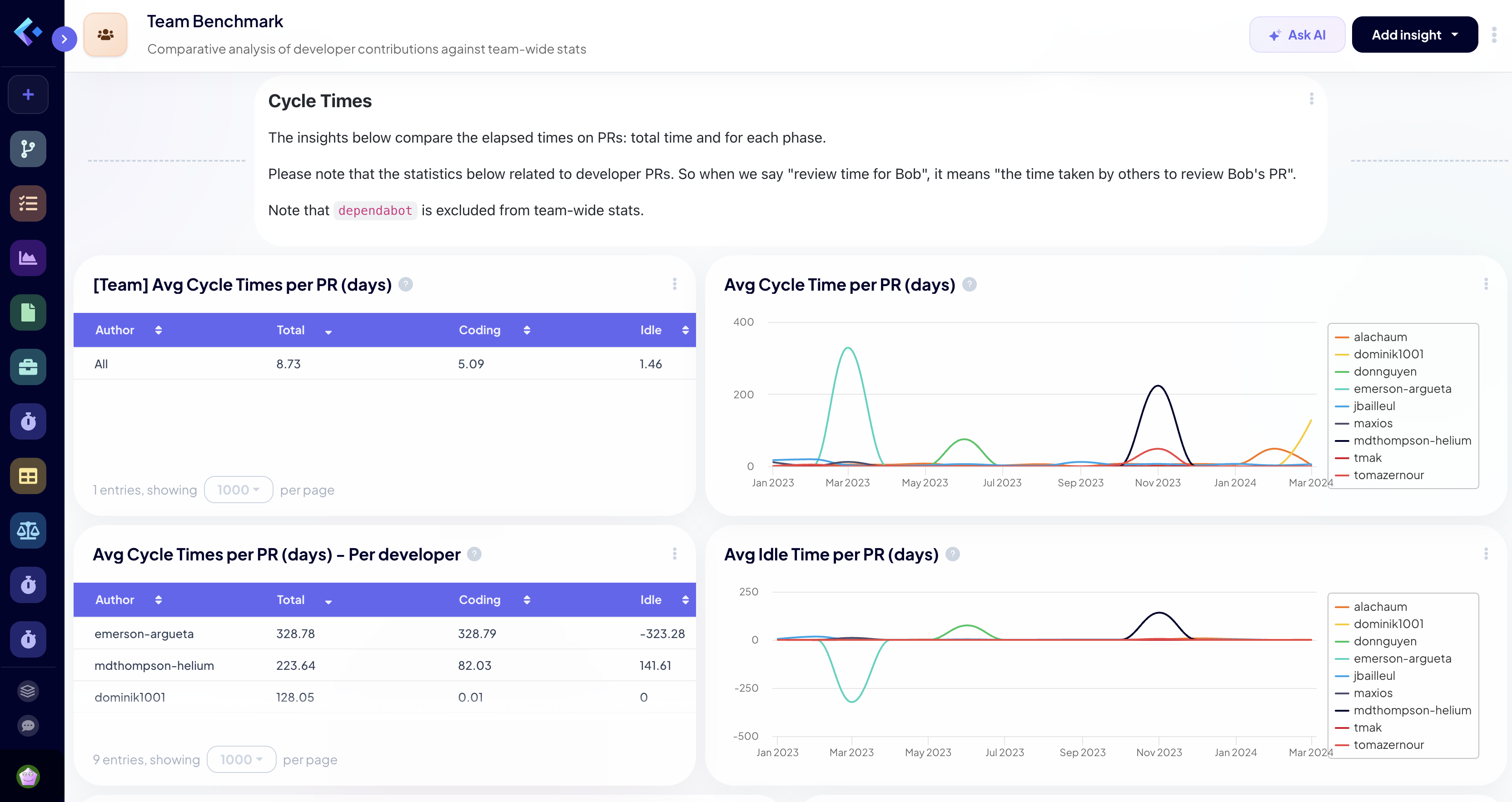The image size is (1512, 802).
Task: Toggle dominik1001 series in Cycle Time legend
Action: (1388, 354)
